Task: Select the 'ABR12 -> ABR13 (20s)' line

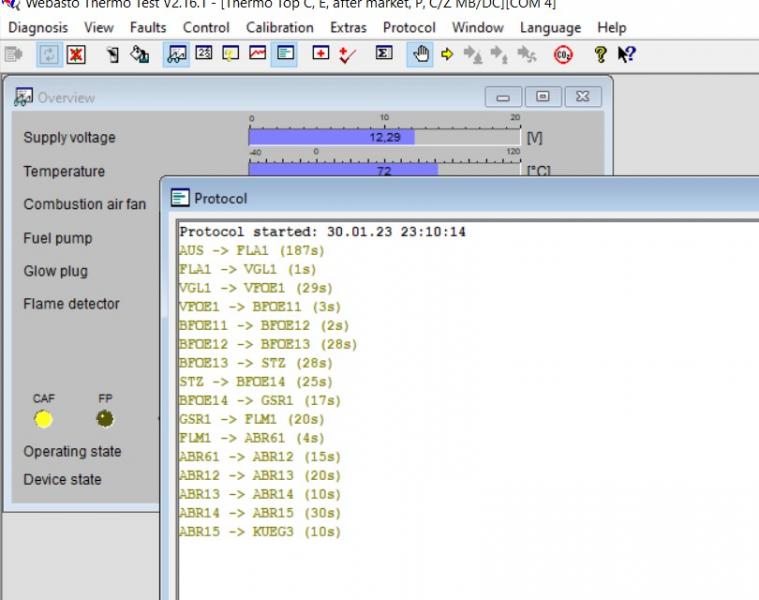Action: coord(260,476)
